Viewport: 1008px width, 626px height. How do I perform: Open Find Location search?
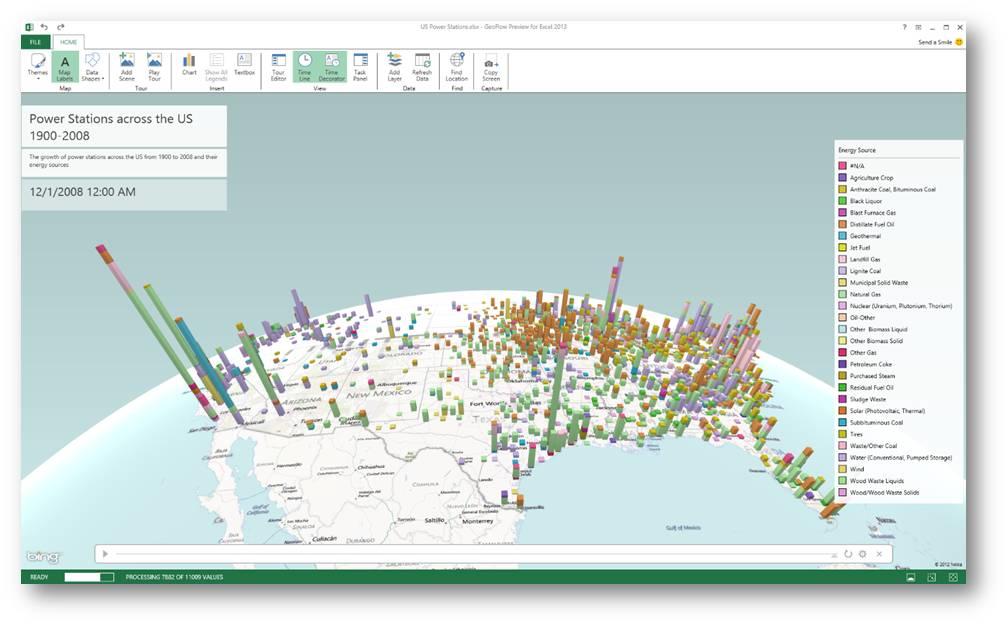tap(457, 66)
